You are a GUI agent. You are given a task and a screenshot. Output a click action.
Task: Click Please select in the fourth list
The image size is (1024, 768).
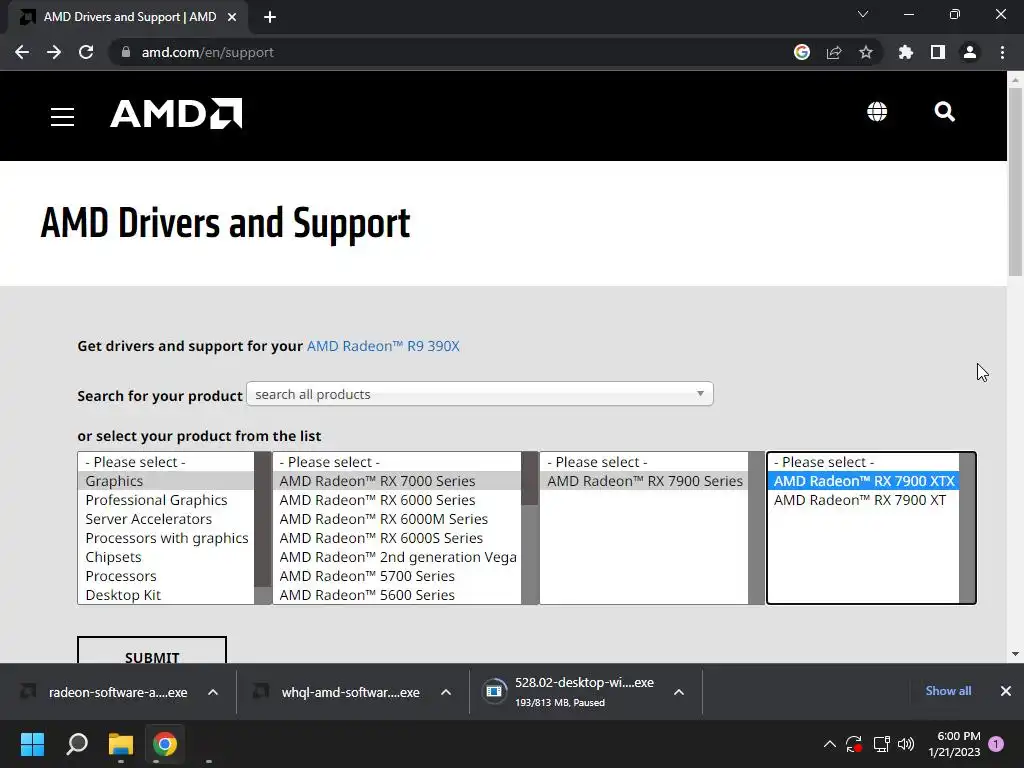pos(863,462)
